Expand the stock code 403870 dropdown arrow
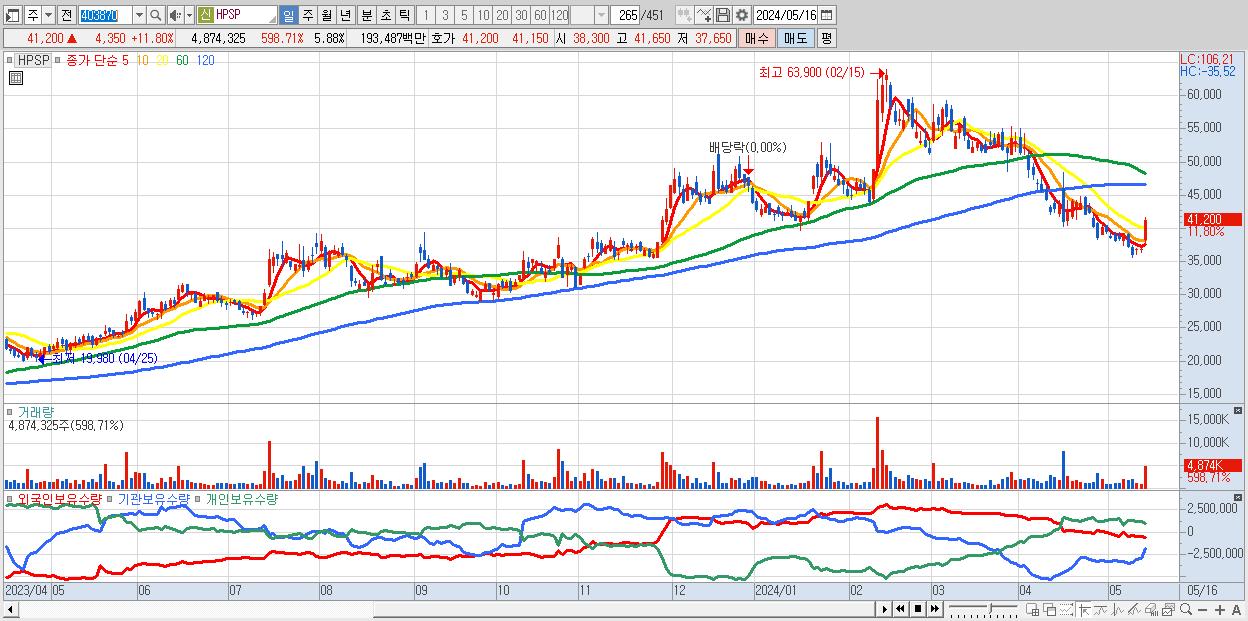Viewport: 1248px width, 621px height. click(x=139, y=16)
